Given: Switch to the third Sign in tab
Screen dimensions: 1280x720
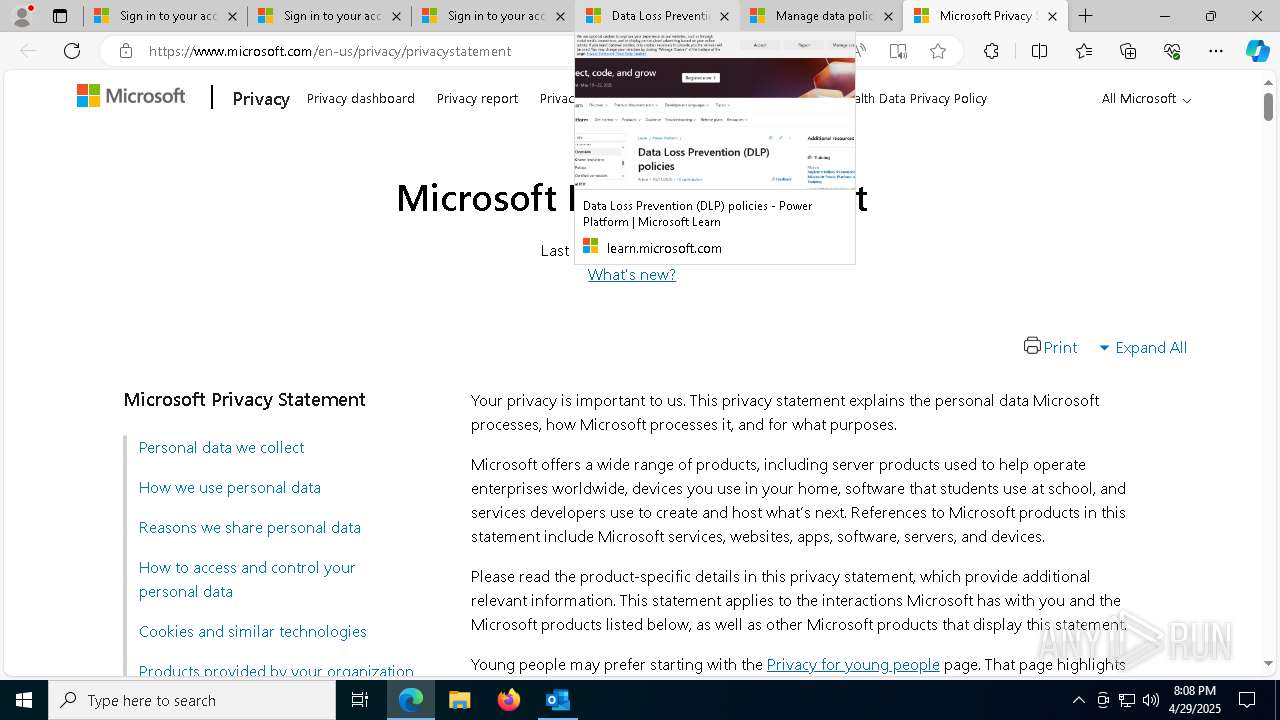Looking at the screenshot, I should (x=494, y=16).
